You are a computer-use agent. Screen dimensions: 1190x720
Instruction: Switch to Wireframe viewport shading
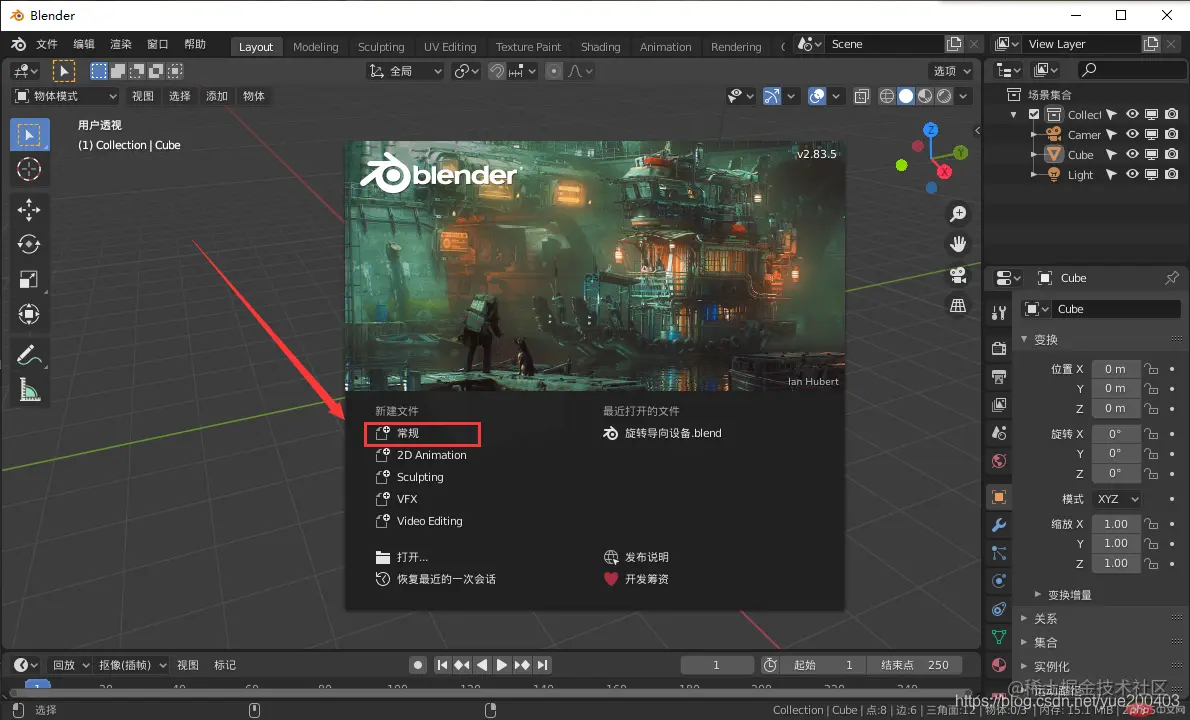click(x=886, y=96)
